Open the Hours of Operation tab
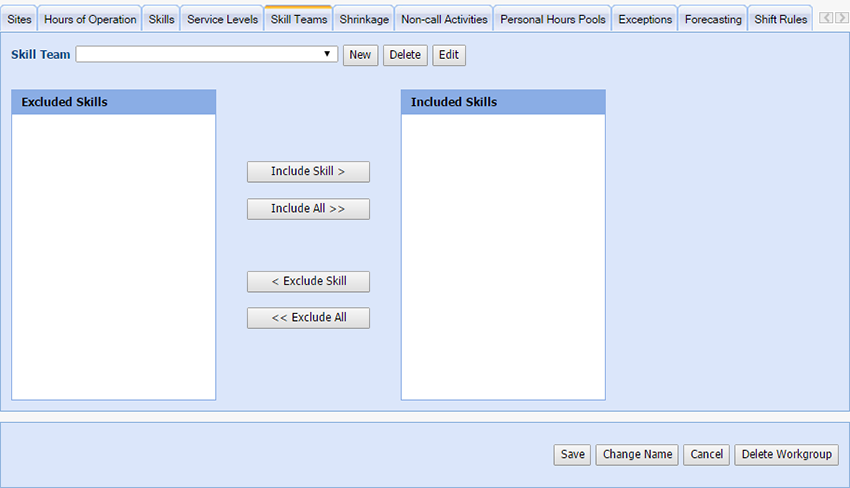This screenshot has height=488, width=850. point(90,19)
